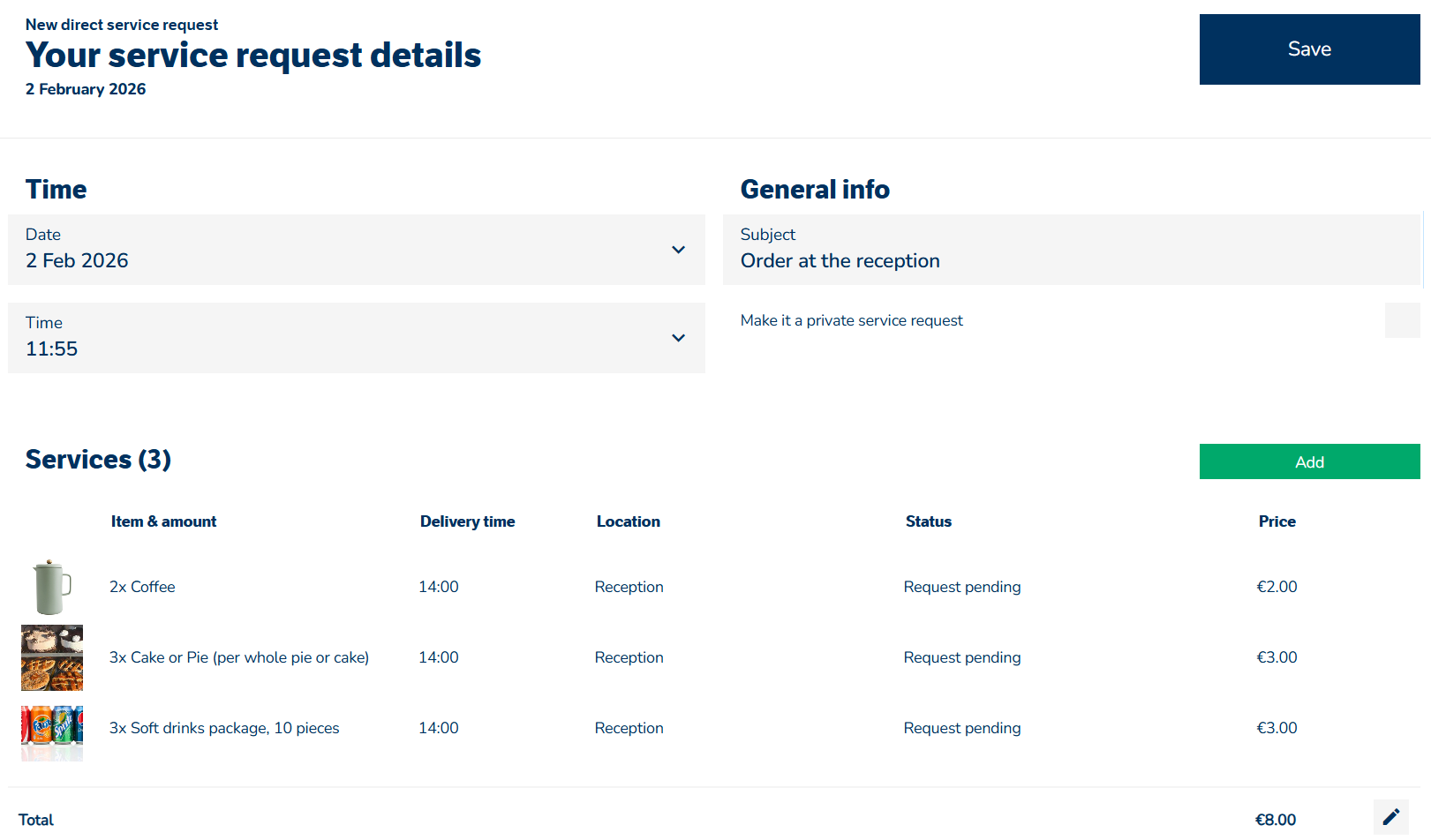
Task: Select 3x Soft drinks package item
Action: coord(224,728)
